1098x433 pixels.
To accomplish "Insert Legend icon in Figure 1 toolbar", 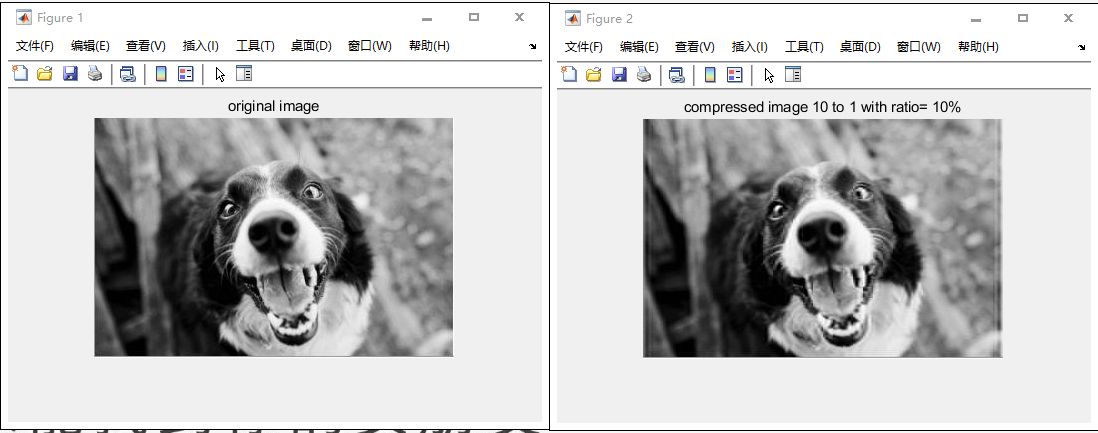I will [186, 74].
